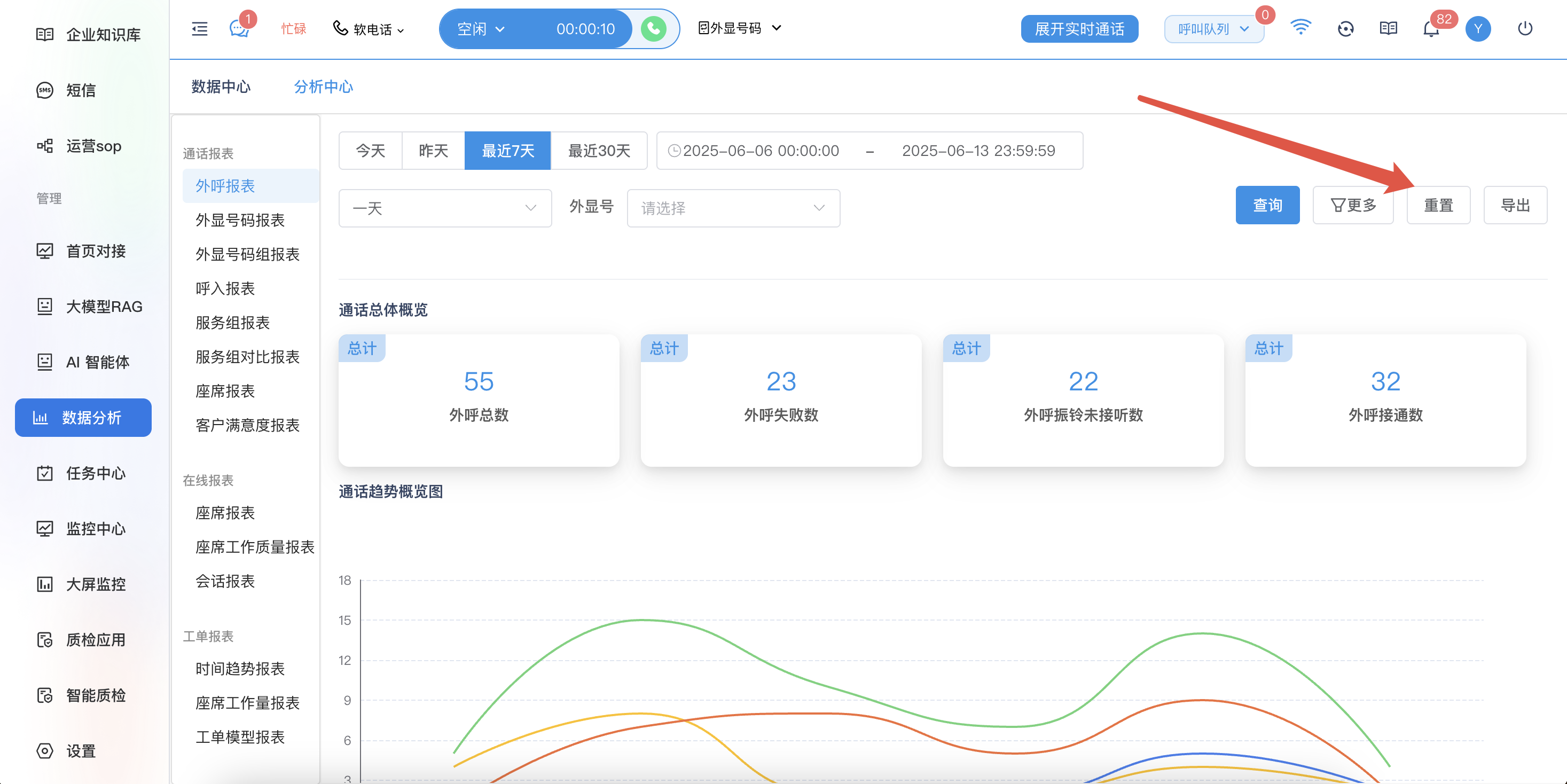Select 数据分析 in sidebar
The width and height of the screenshot is (1567, 784).
[x=83, y=417]
